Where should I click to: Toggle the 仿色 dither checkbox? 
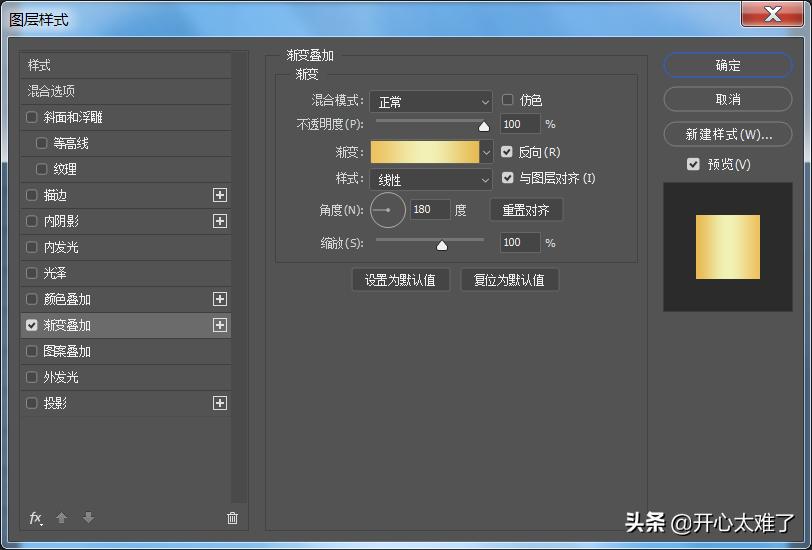[x=508, y=99]
